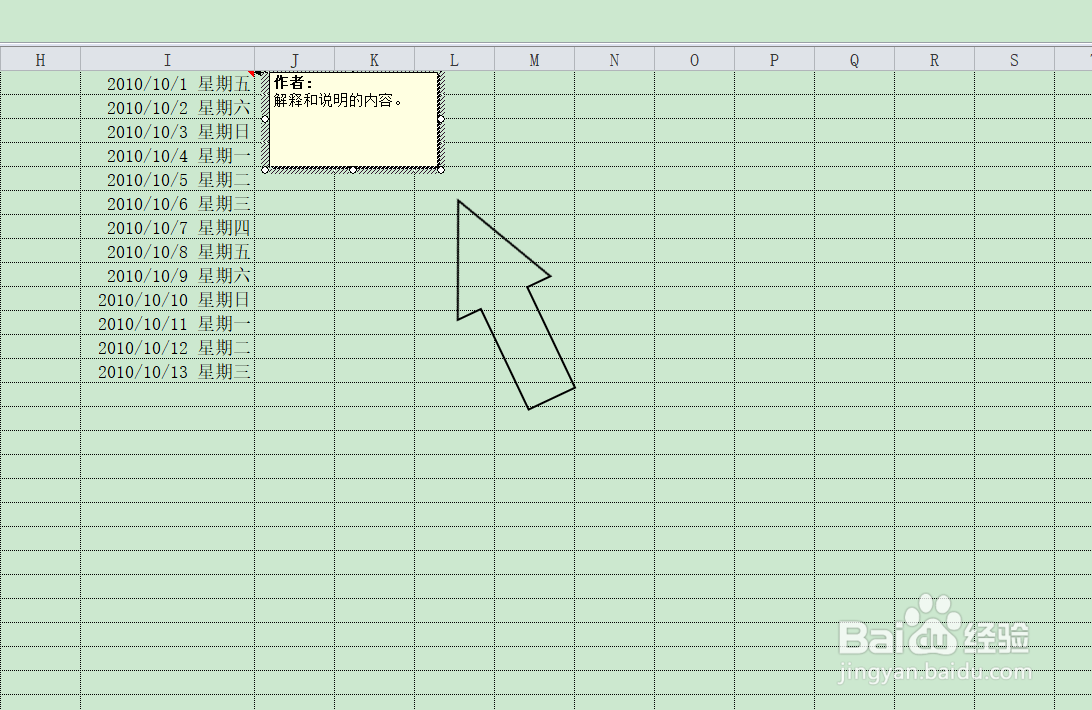1092x710 pixels.
Task: Click cell with 2010/10/9 星期六
Action: pos(167,276)
